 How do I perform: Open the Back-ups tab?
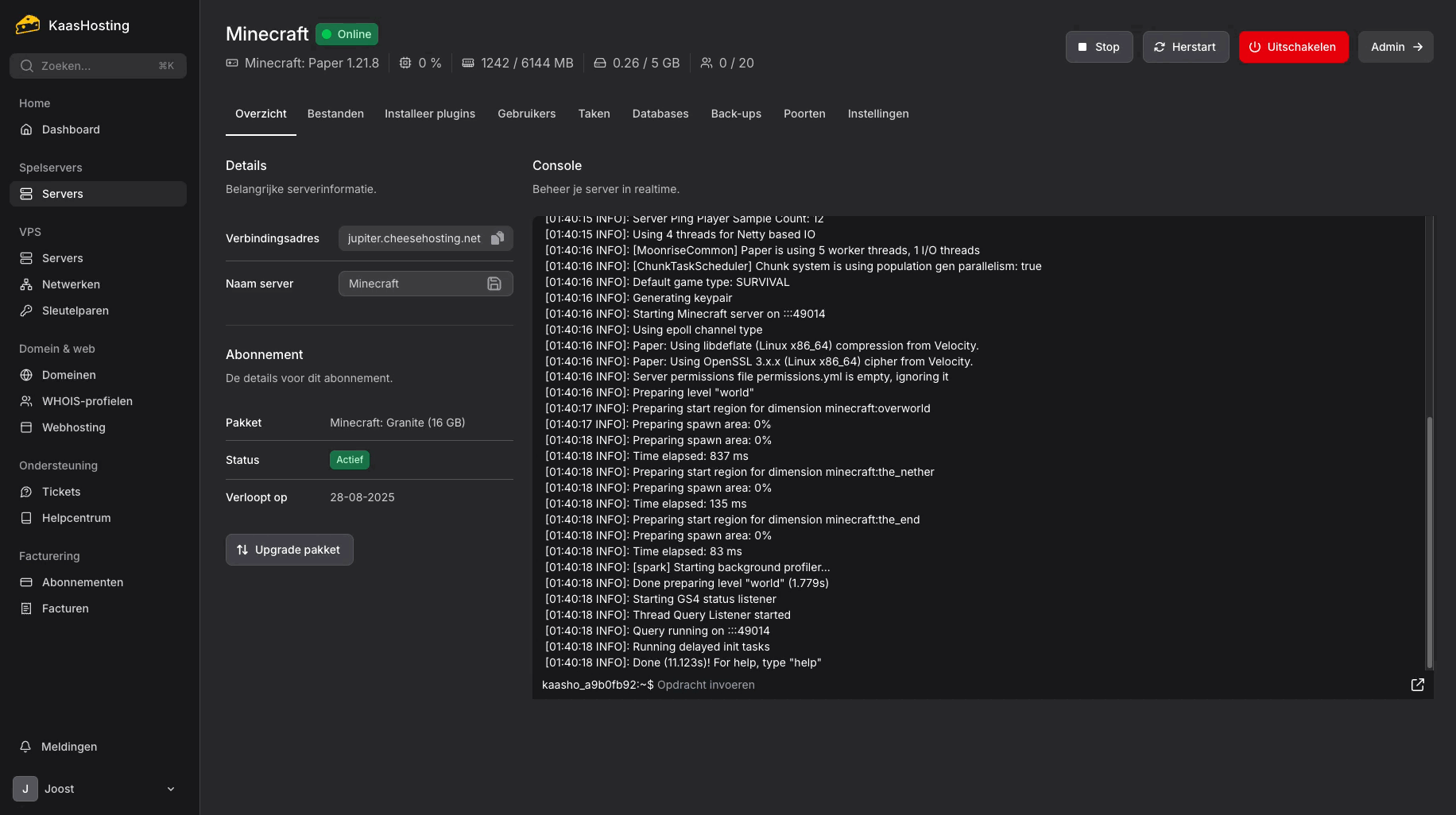(x=736, y=114)
